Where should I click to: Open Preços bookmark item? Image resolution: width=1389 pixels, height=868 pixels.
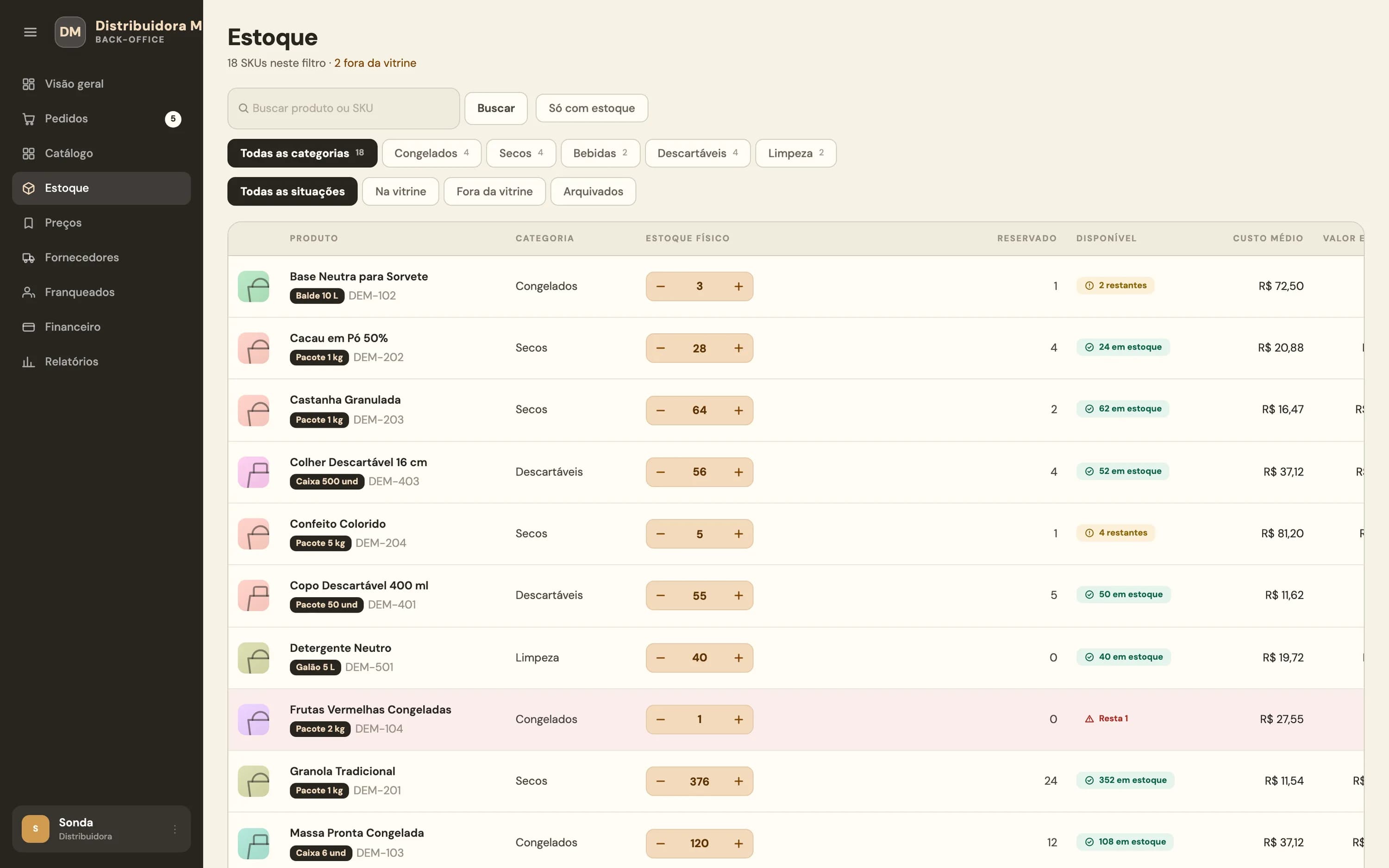101,223
